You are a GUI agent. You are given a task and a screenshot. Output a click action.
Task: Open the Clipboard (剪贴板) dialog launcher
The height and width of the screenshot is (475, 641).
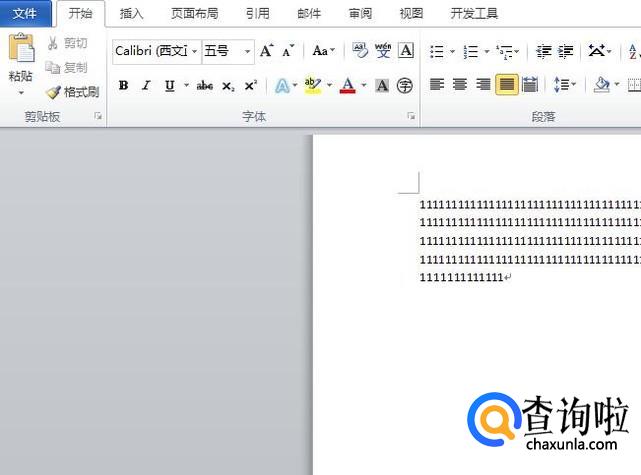coord(98,117)
